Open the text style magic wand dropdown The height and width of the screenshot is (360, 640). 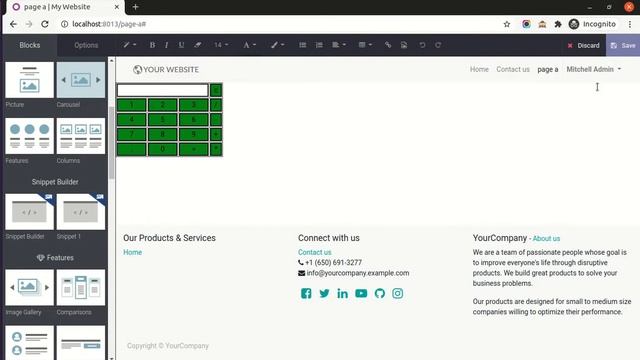click(x=130, y=45)
